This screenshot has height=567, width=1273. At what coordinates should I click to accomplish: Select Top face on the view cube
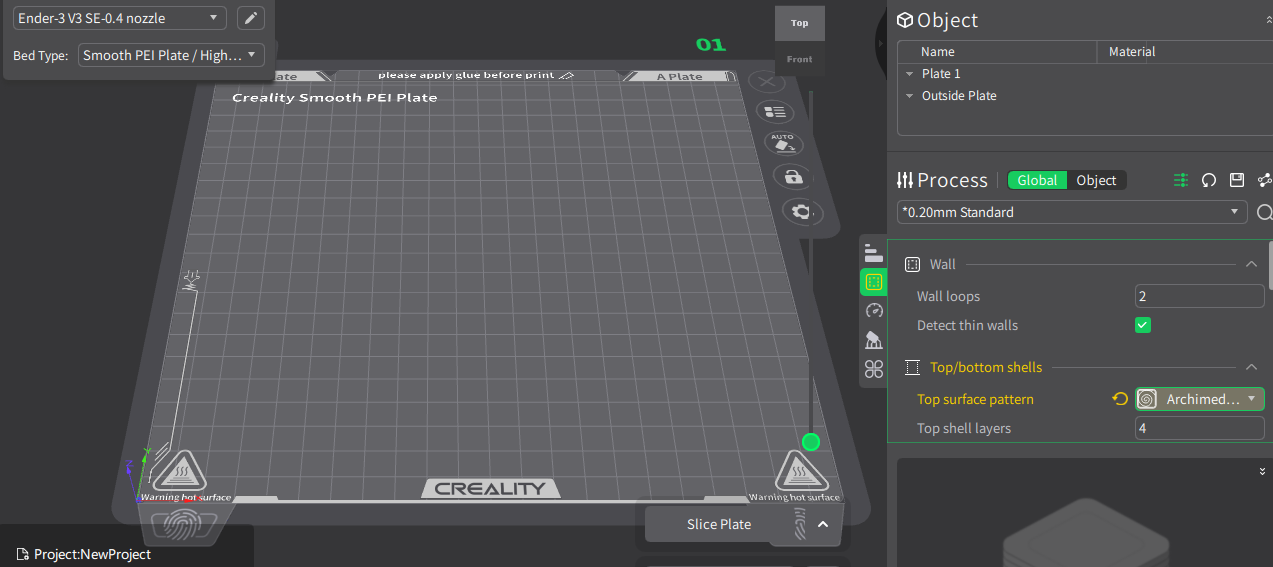click(800, 23)
